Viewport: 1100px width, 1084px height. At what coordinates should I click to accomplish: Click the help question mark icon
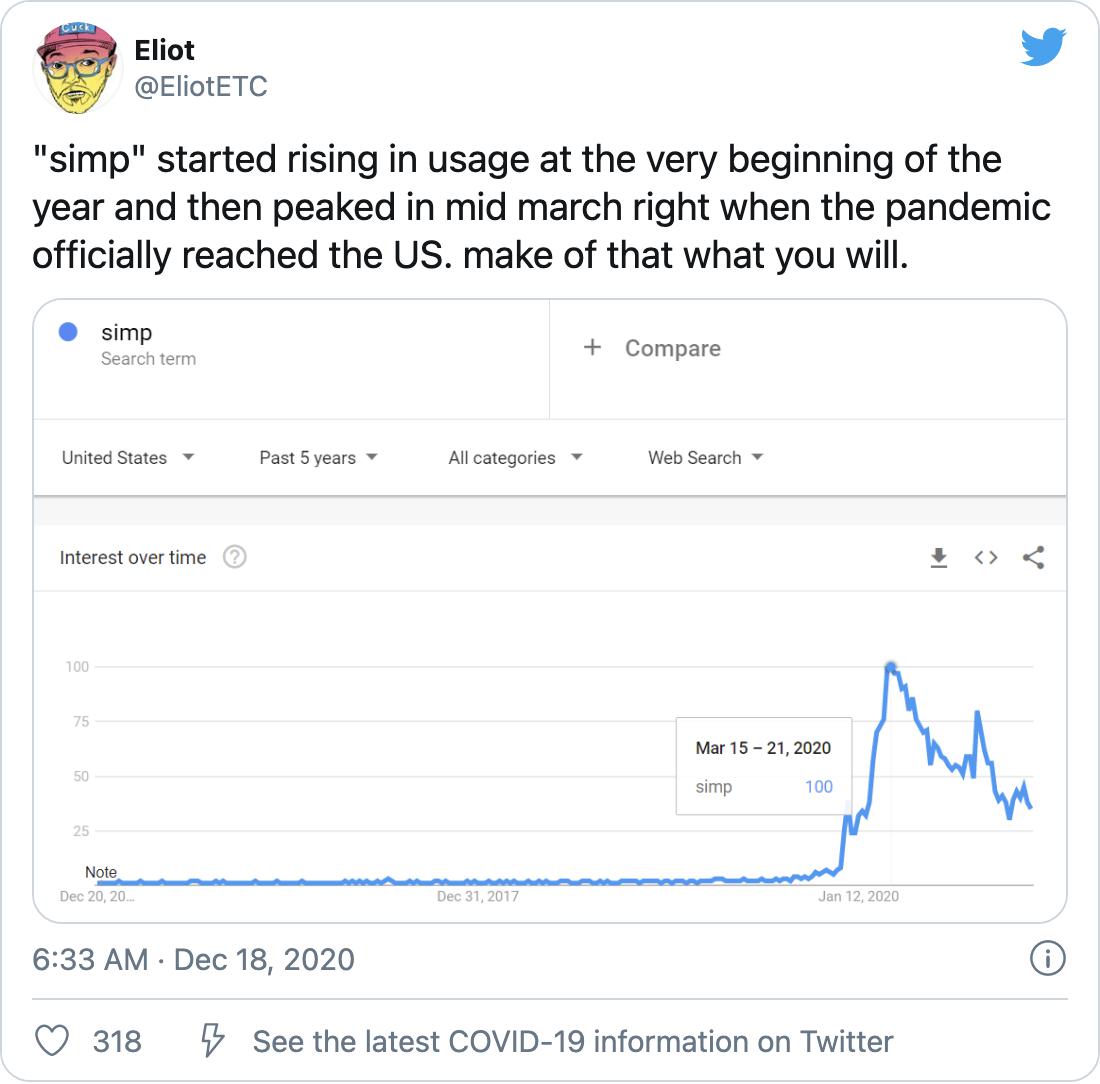[234, 557]
